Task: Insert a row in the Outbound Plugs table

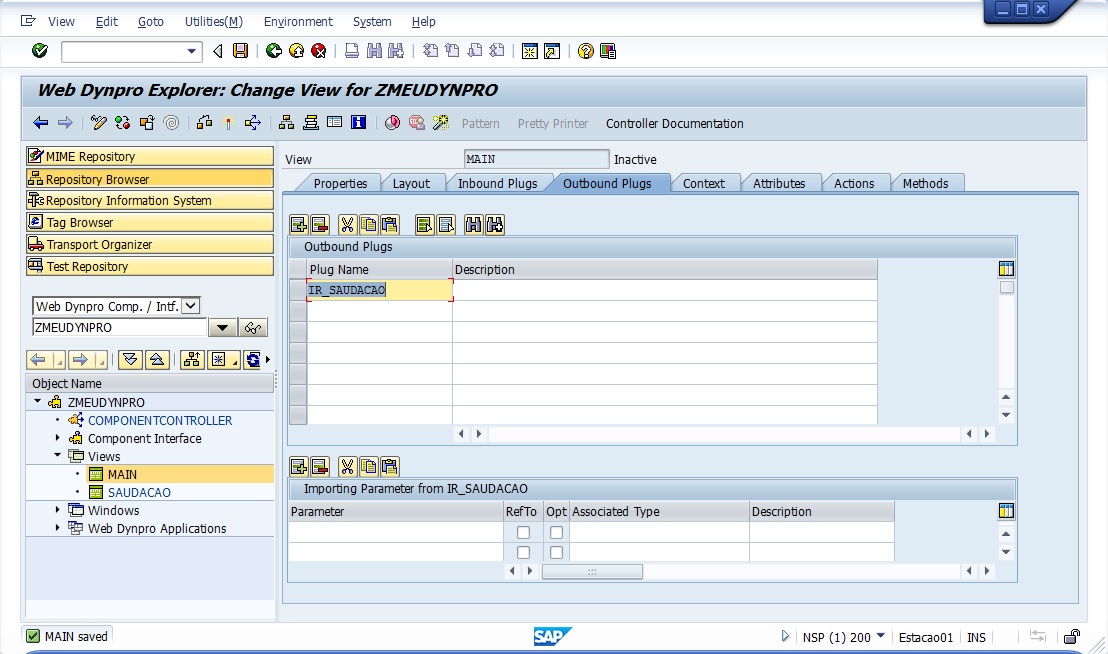Action: tap(298, 225)
